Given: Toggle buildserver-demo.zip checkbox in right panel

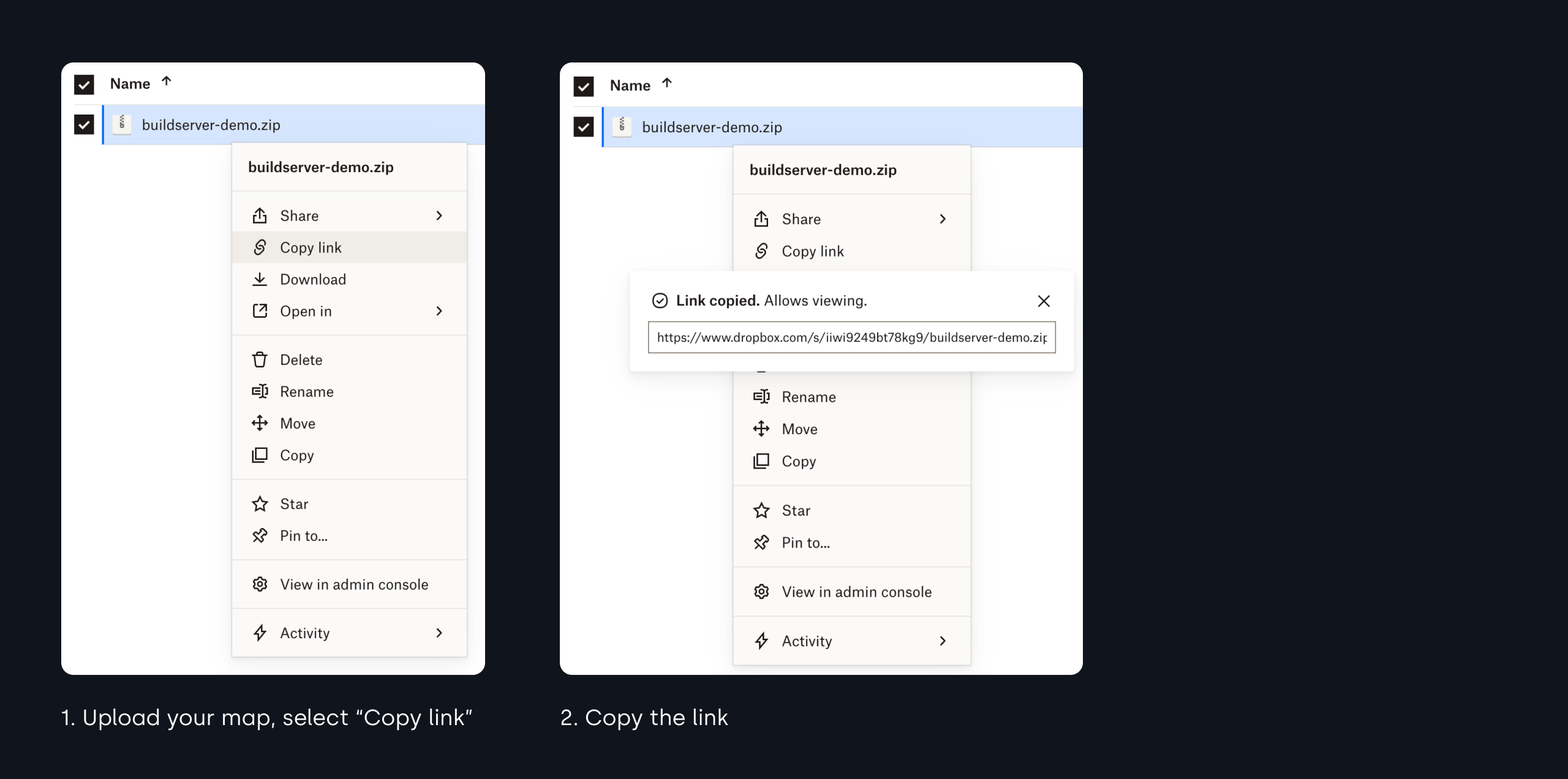Looking at the screenshot, I should tap(584, 127).
